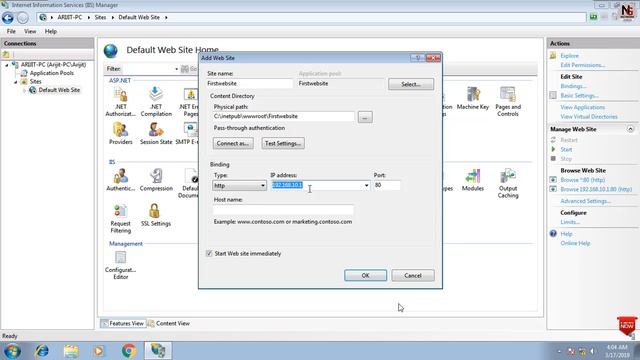Click OK in Add Web Site dialog
This screenshot has height=360, width=640.
pos(365,276)
